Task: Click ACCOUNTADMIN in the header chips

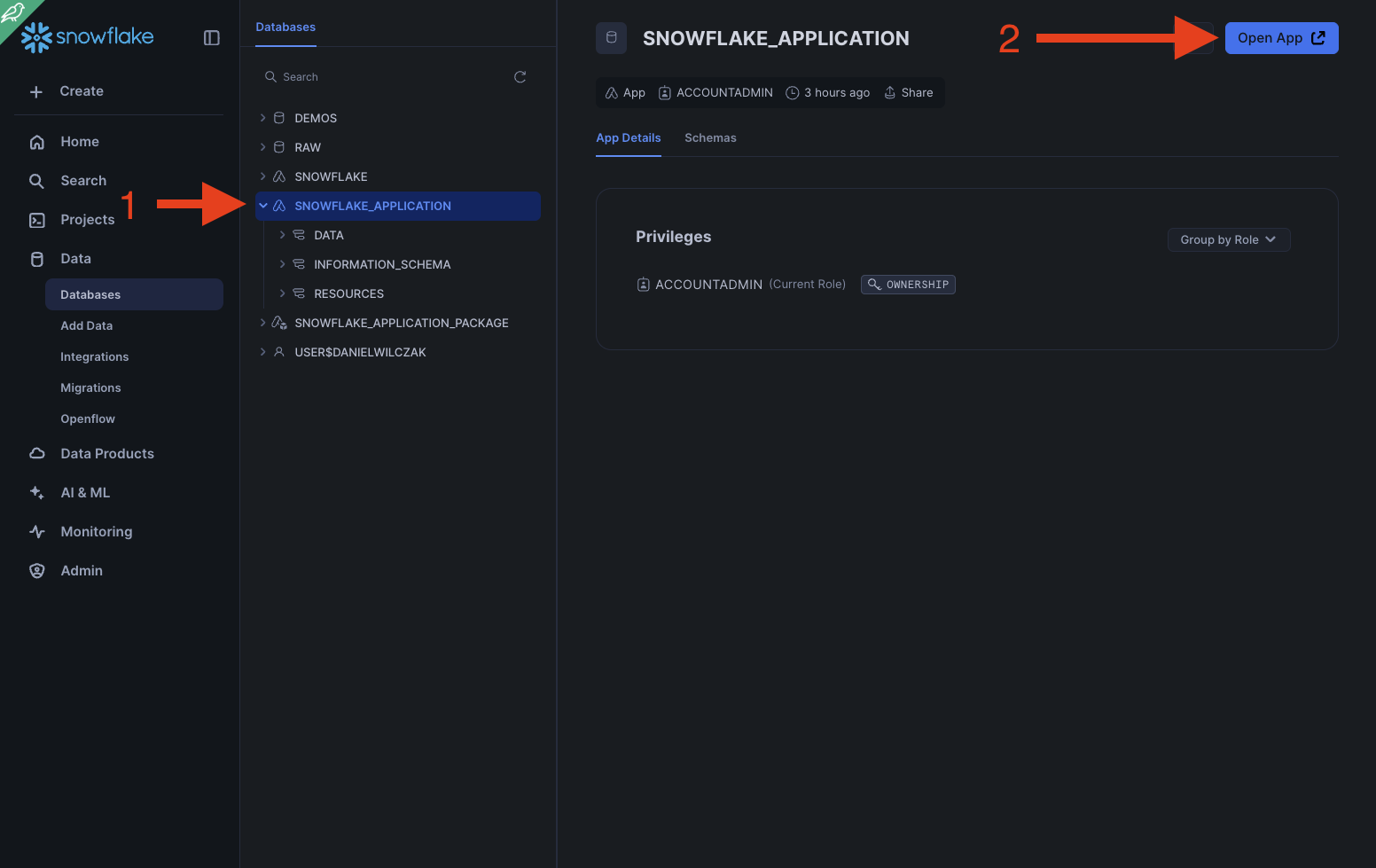Action: tap(724, 93)
